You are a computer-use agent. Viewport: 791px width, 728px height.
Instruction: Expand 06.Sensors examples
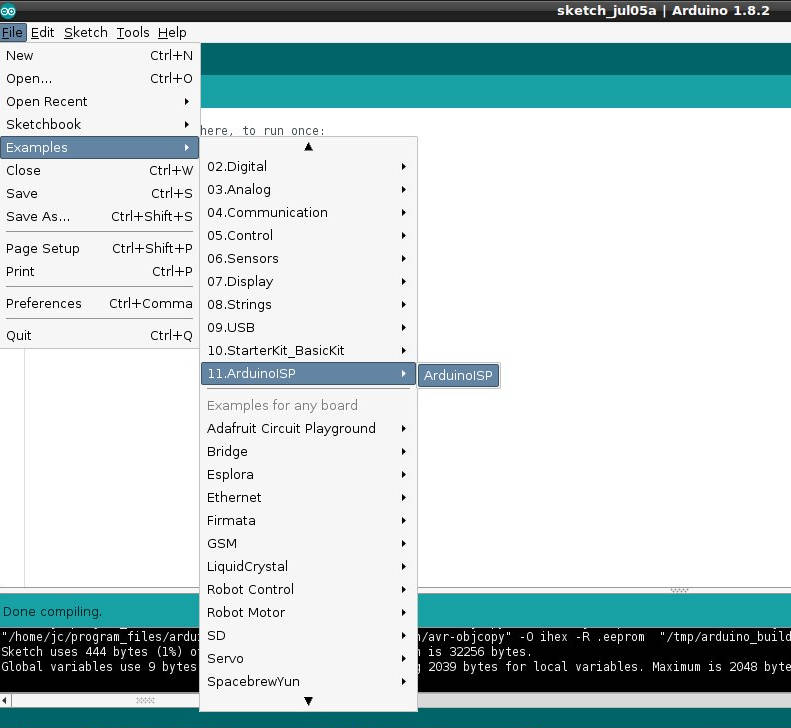point(308,259)
